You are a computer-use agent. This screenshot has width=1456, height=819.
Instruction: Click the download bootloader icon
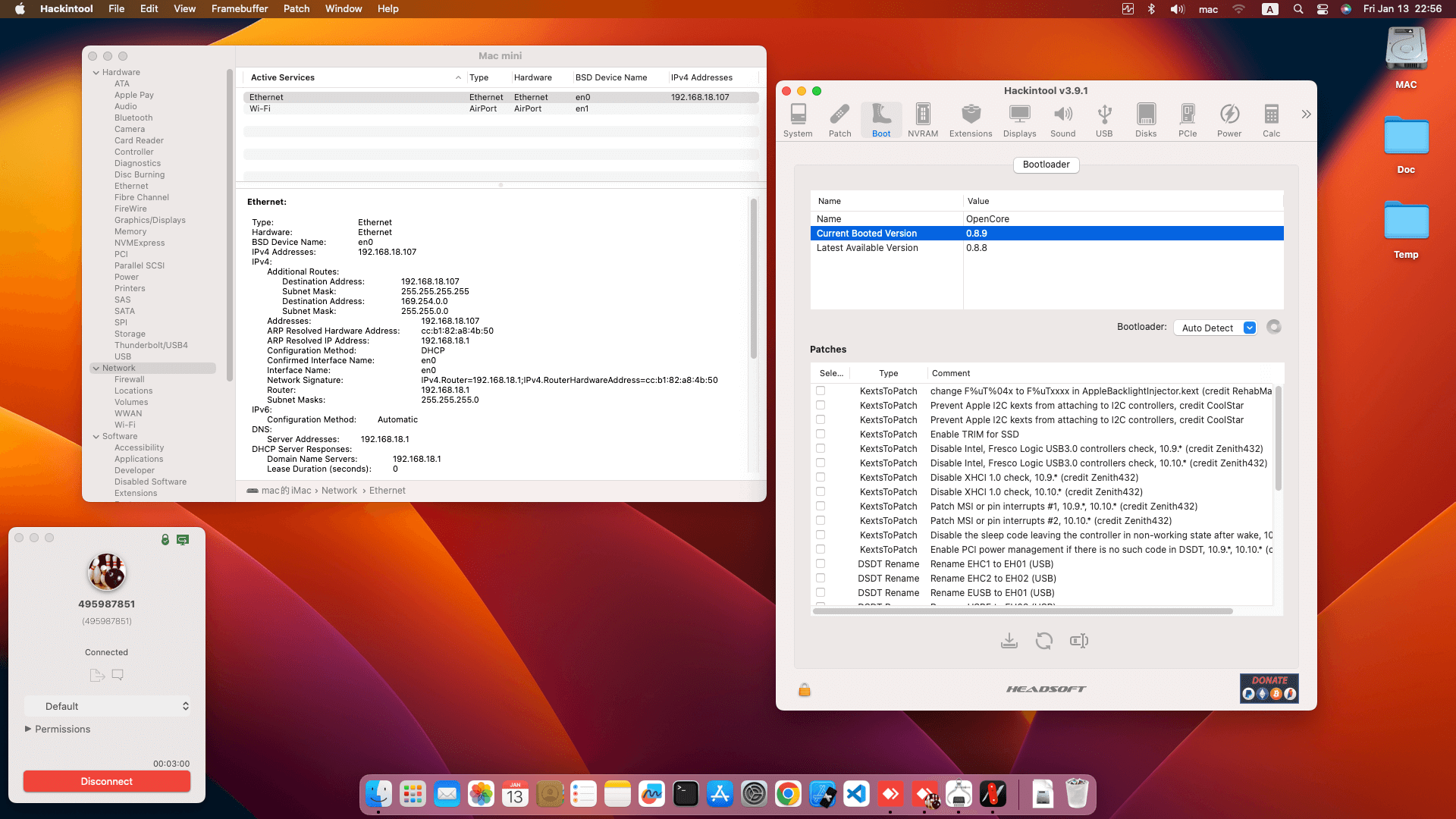coord(1009,641)
